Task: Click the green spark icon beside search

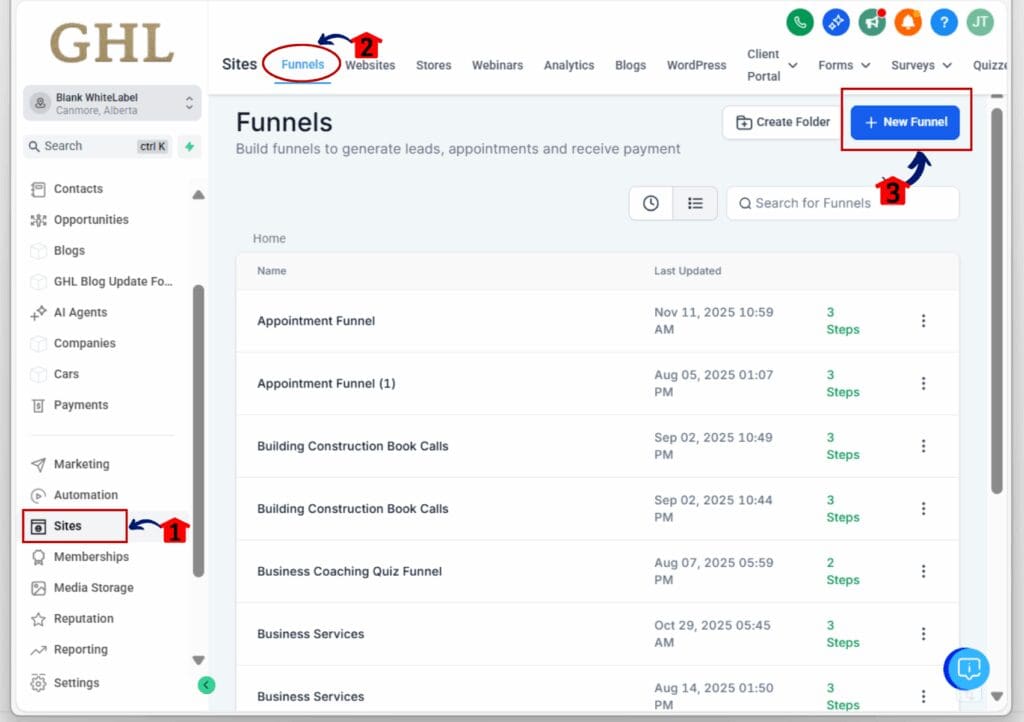Action: coord(189,146)
